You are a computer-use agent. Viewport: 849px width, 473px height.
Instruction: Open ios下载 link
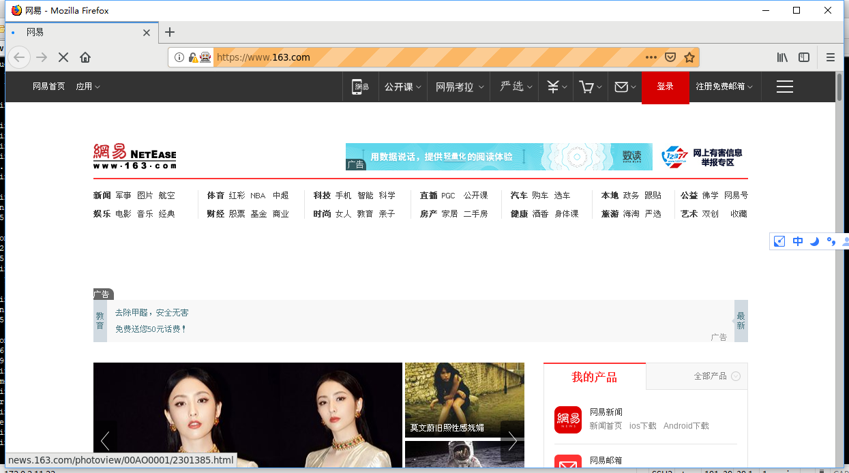642,426
